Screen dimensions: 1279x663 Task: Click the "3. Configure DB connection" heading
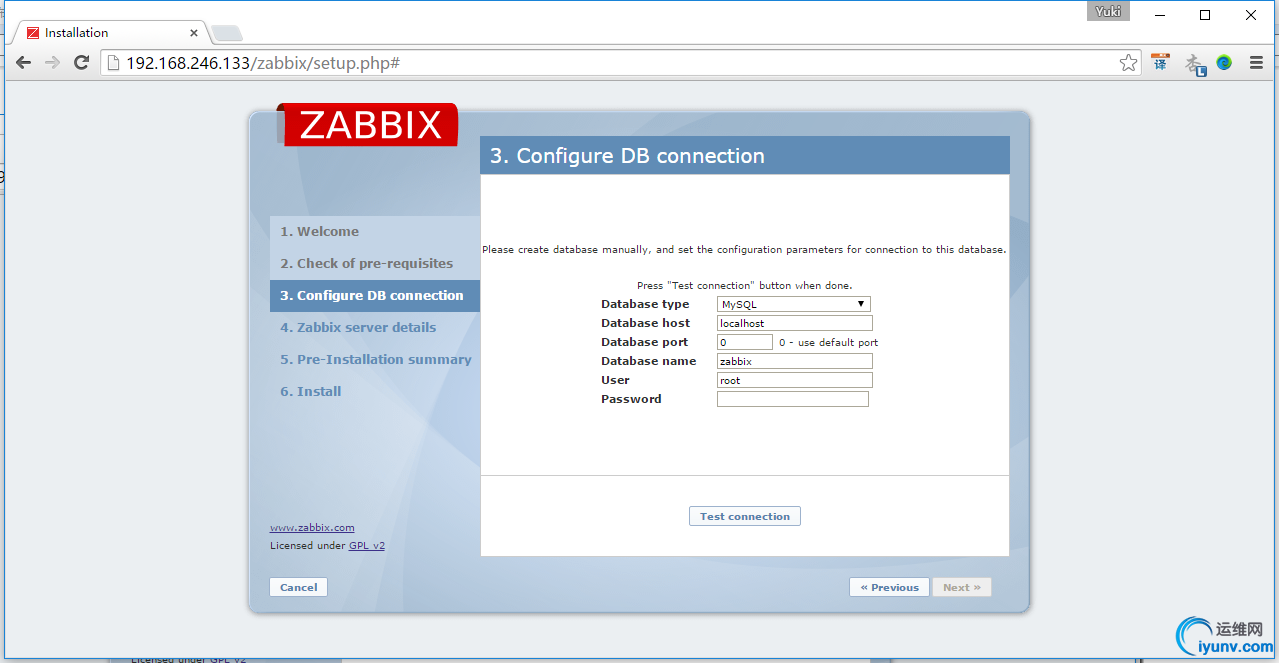pyautogui.click(x=627, y=156)
